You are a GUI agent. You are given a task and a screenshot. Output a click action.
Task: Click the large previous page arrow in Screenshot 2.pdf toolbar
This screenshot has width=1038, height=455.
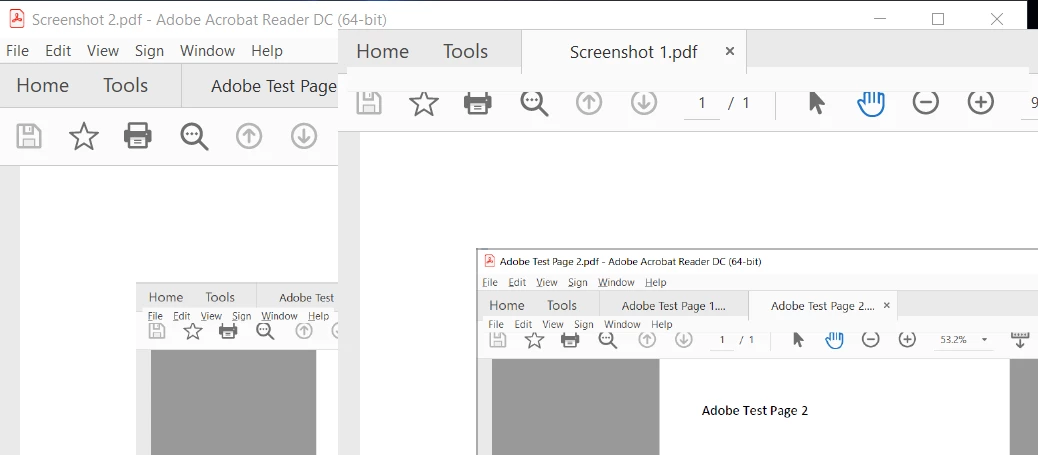click(x=249, y=136)
